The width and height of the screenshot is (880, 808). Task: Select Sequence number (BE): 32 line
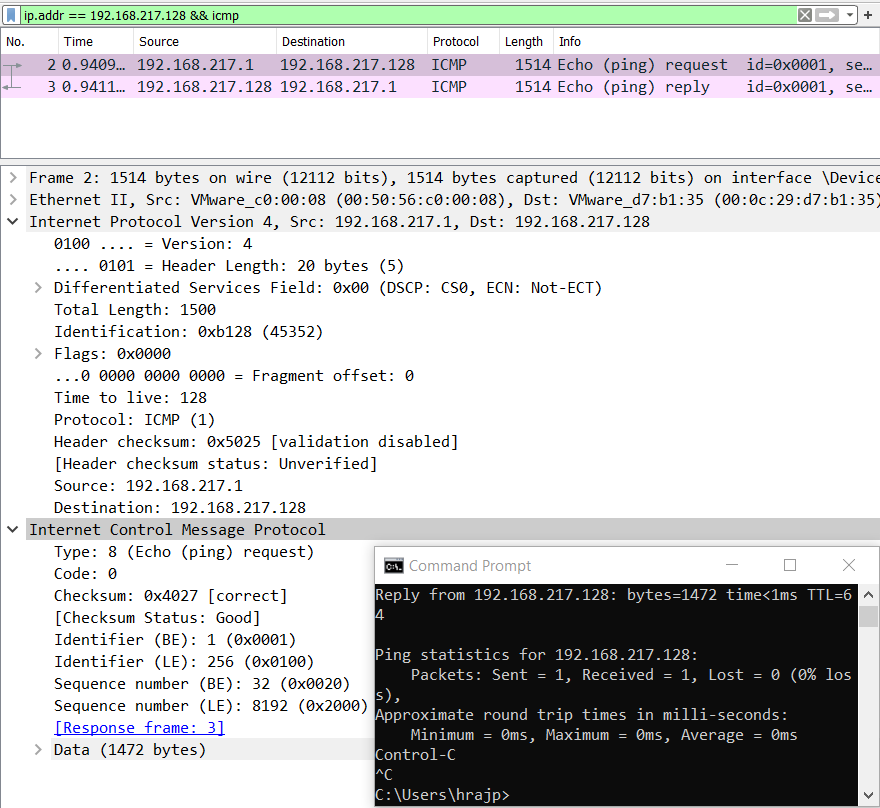[201, 684]
